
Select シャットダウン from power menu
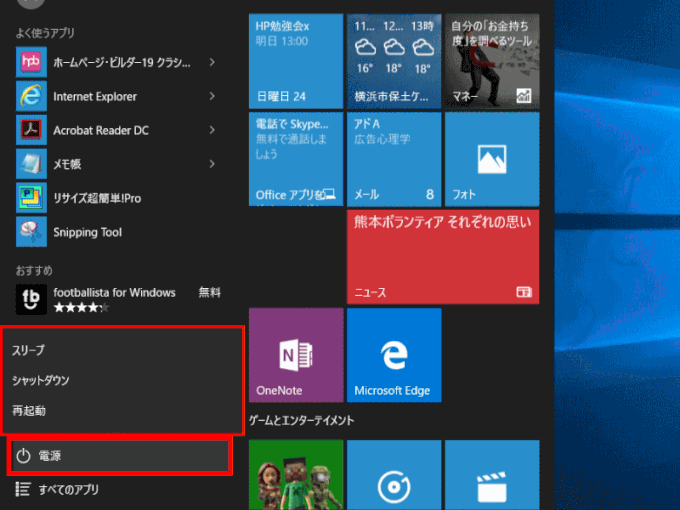tap(41, 380)
